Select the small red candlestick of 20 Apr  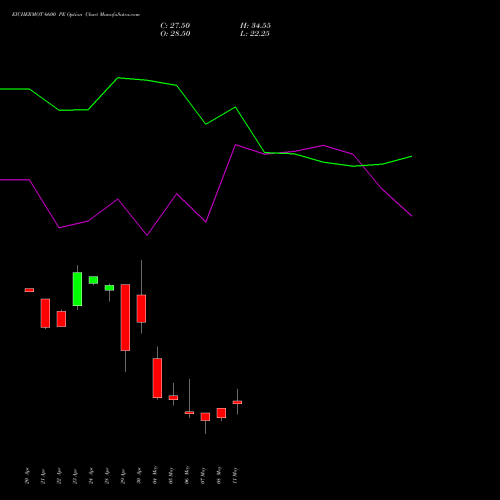[x=29, y=290]
